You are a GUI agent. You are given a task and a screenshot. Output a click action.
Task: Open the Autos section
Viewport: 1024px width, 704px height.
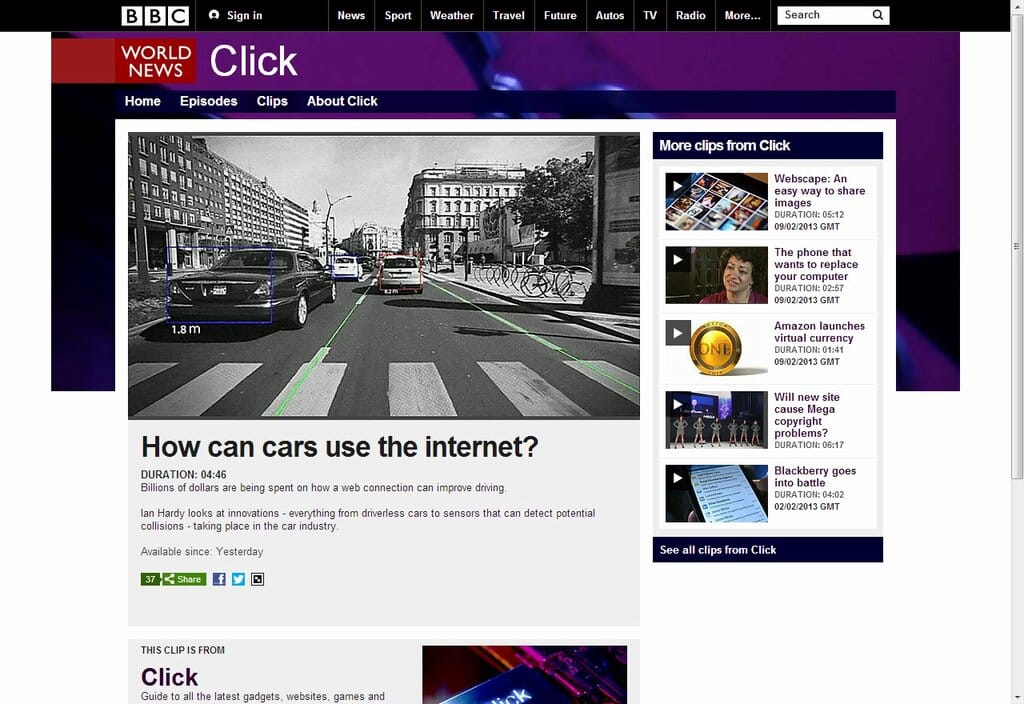point(609,16)
